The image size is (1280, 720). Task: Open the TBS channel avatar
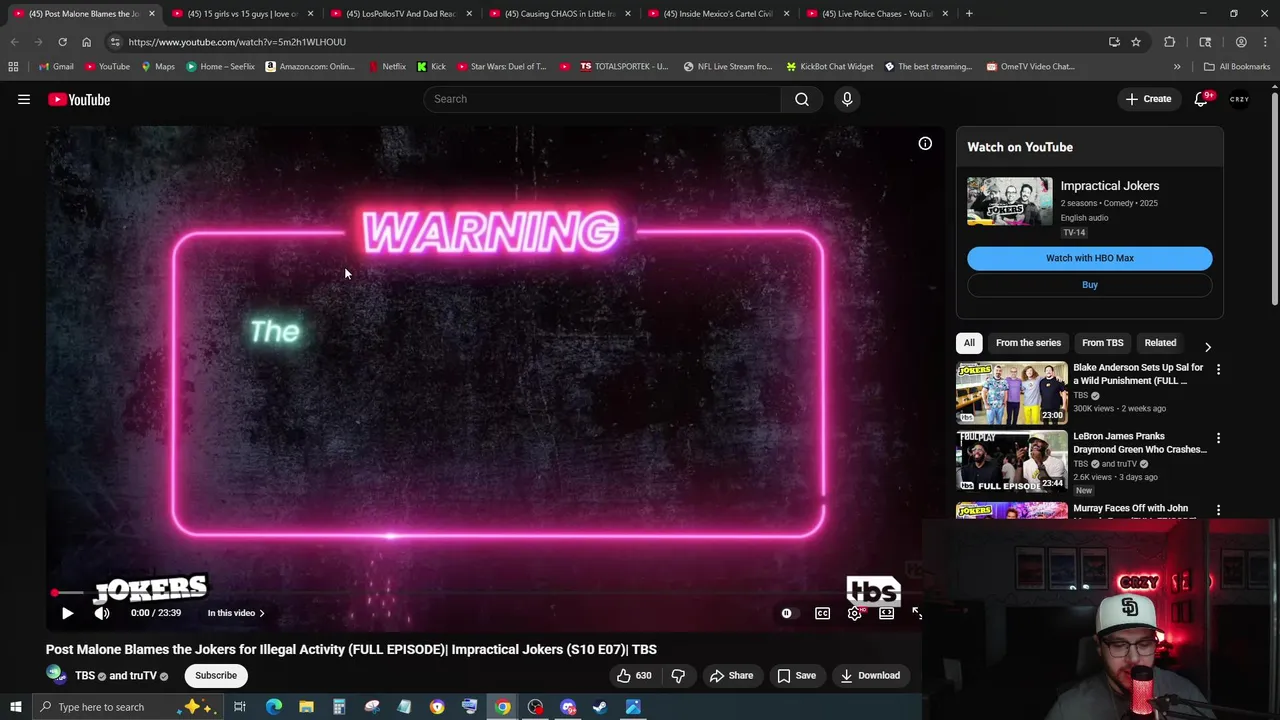click(56, 675)
